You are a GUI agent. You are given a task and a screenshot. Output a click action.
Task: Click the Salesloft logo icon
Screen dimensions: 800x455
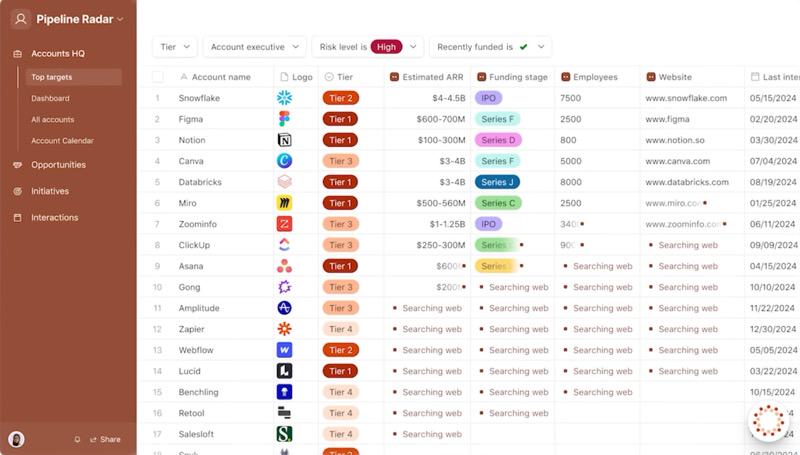pyautogui.click(x=284, y=434)
